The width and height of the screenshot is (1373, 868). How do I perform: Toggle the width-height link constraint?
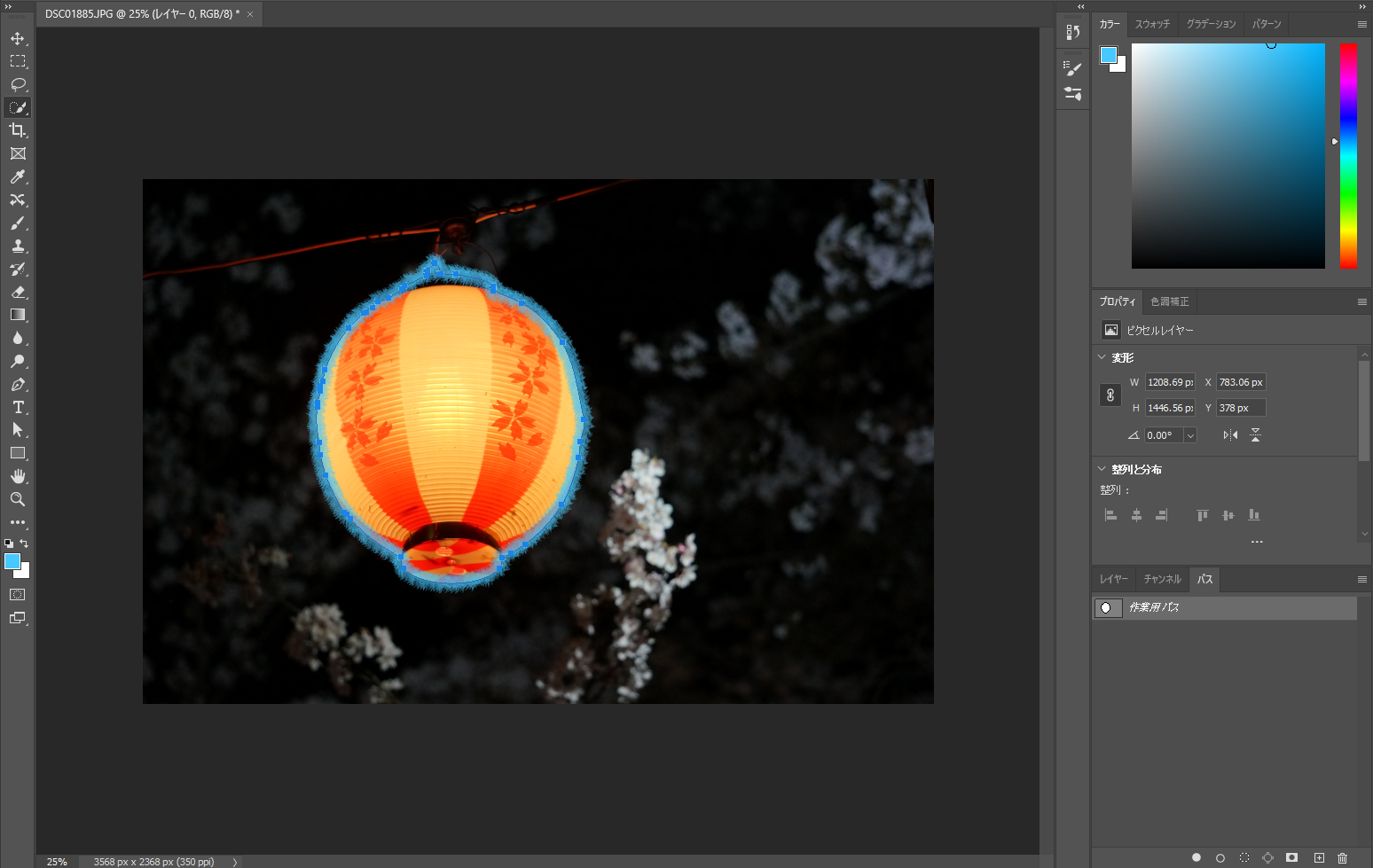[x=1110, y=395]
